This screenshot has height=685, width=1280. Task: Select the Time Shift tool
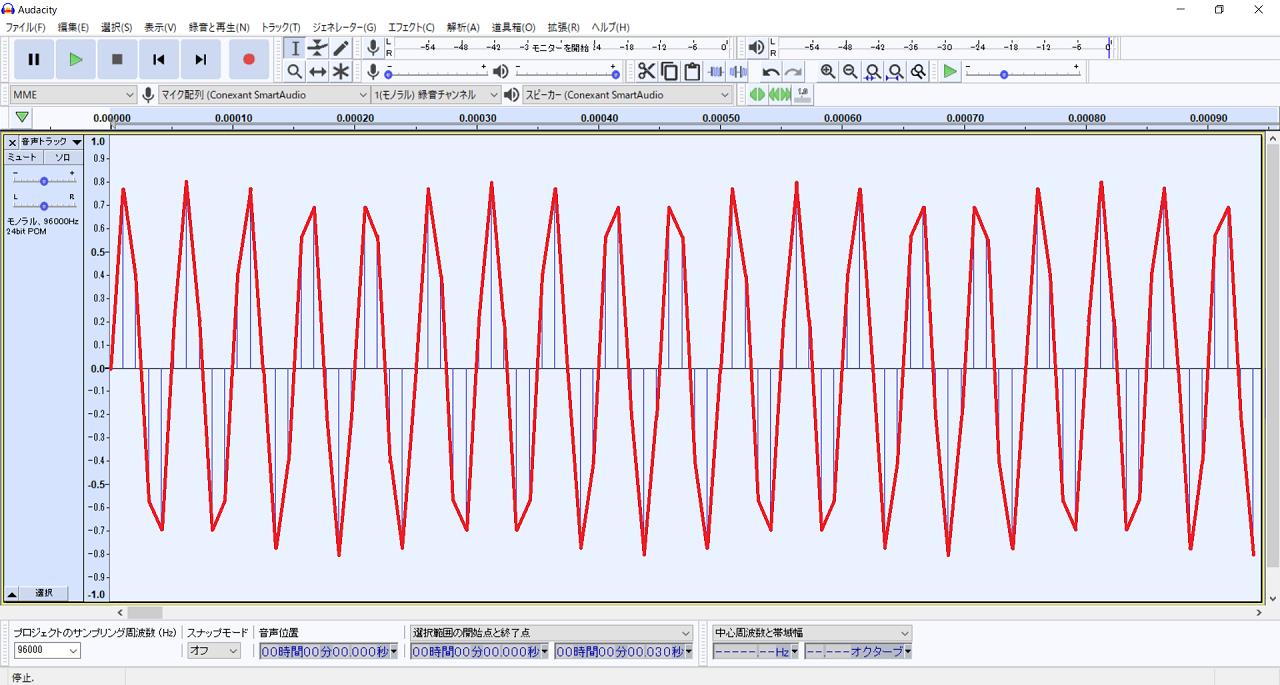coord(318,71)
